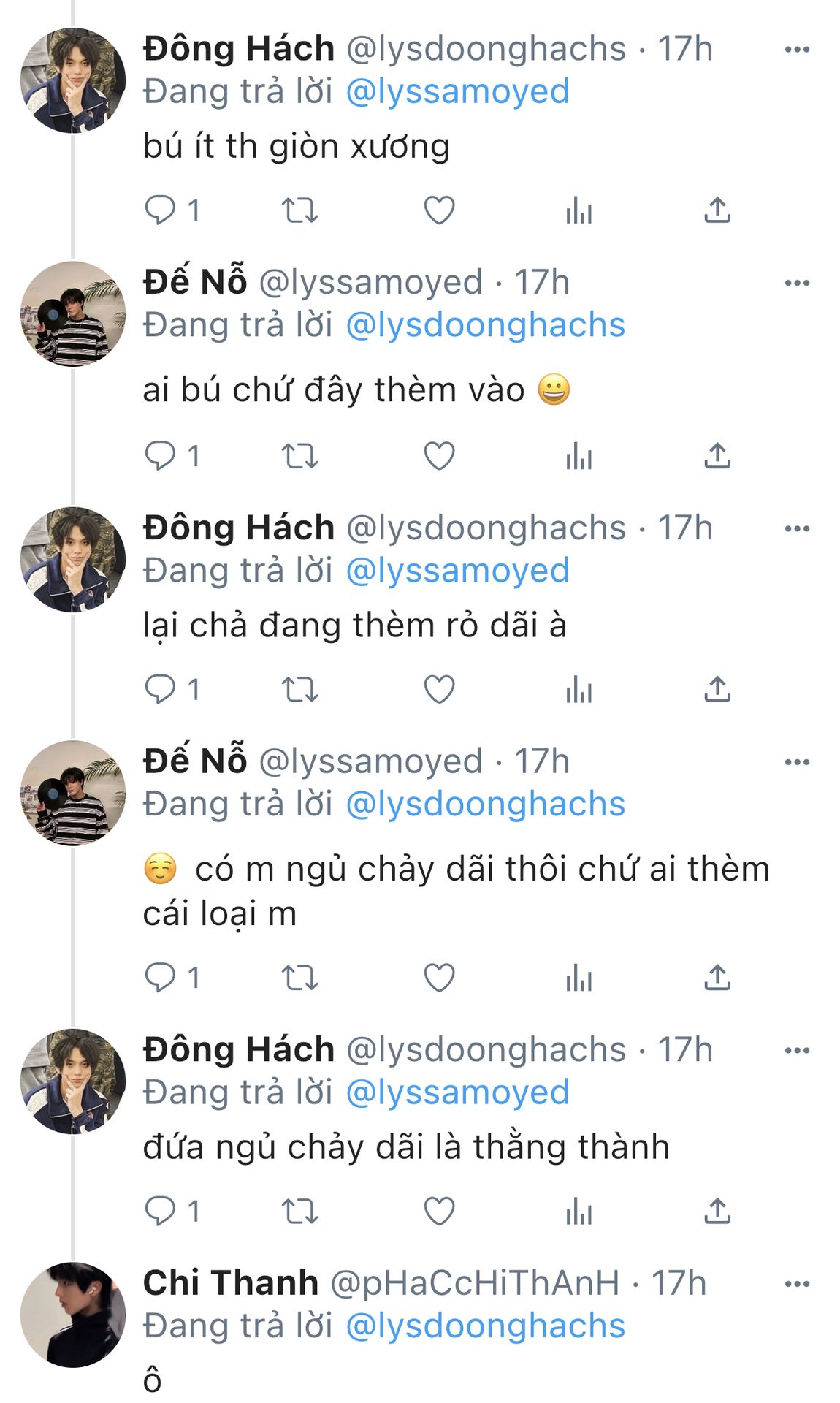Share the "ai bú chứ đây thèm vào" tweet
The height and width of the screenshot is (1403, 840).
point(717,456)
